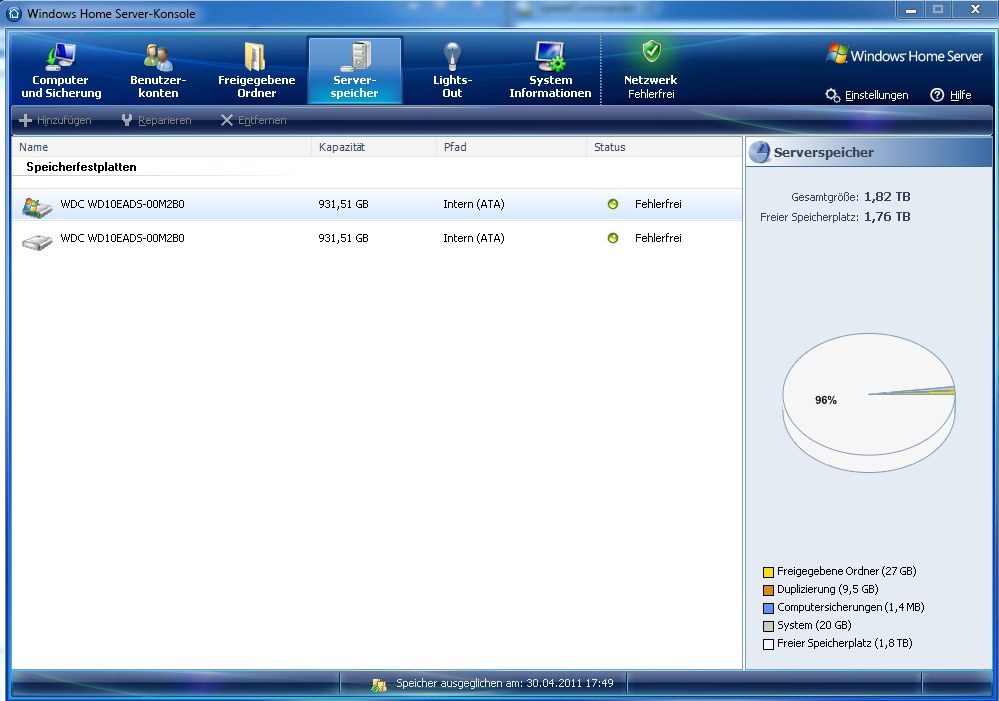Select the Serverspeicher tab
Screen dimensions: 999x701
coord(355,70)
